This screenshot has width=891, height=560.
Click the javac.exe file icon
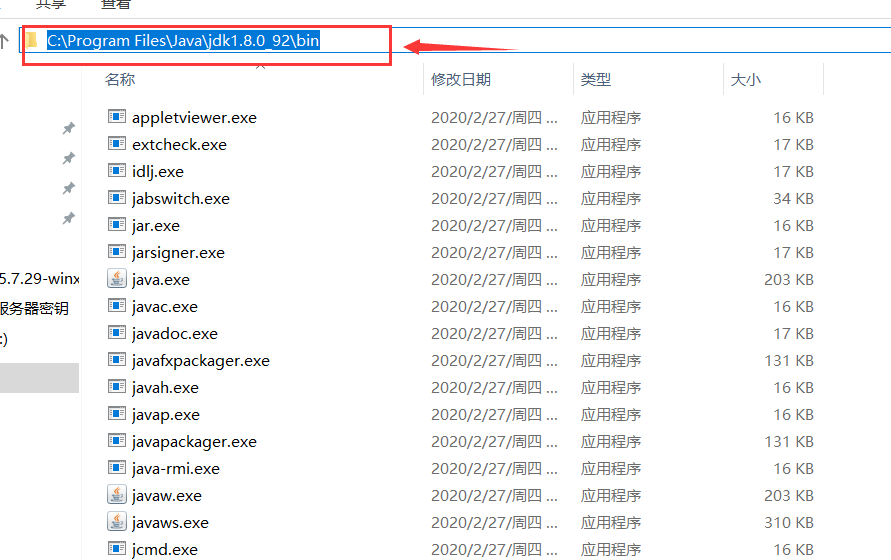116,305
